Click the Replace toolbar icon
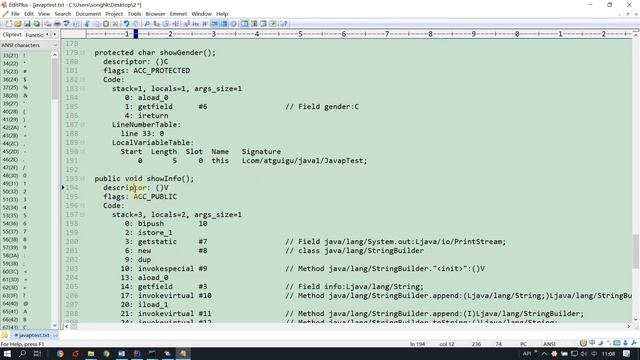This screenshot has height=360, width=640. [156, 24]
